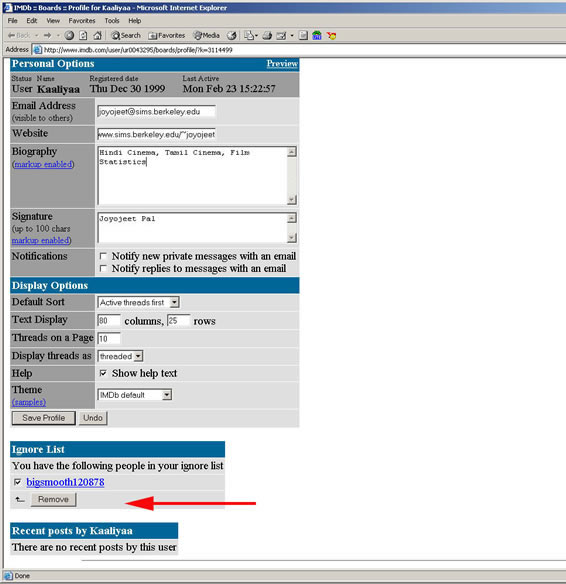Open the Favorites menu
566x584 pixels.
[82, 21]
